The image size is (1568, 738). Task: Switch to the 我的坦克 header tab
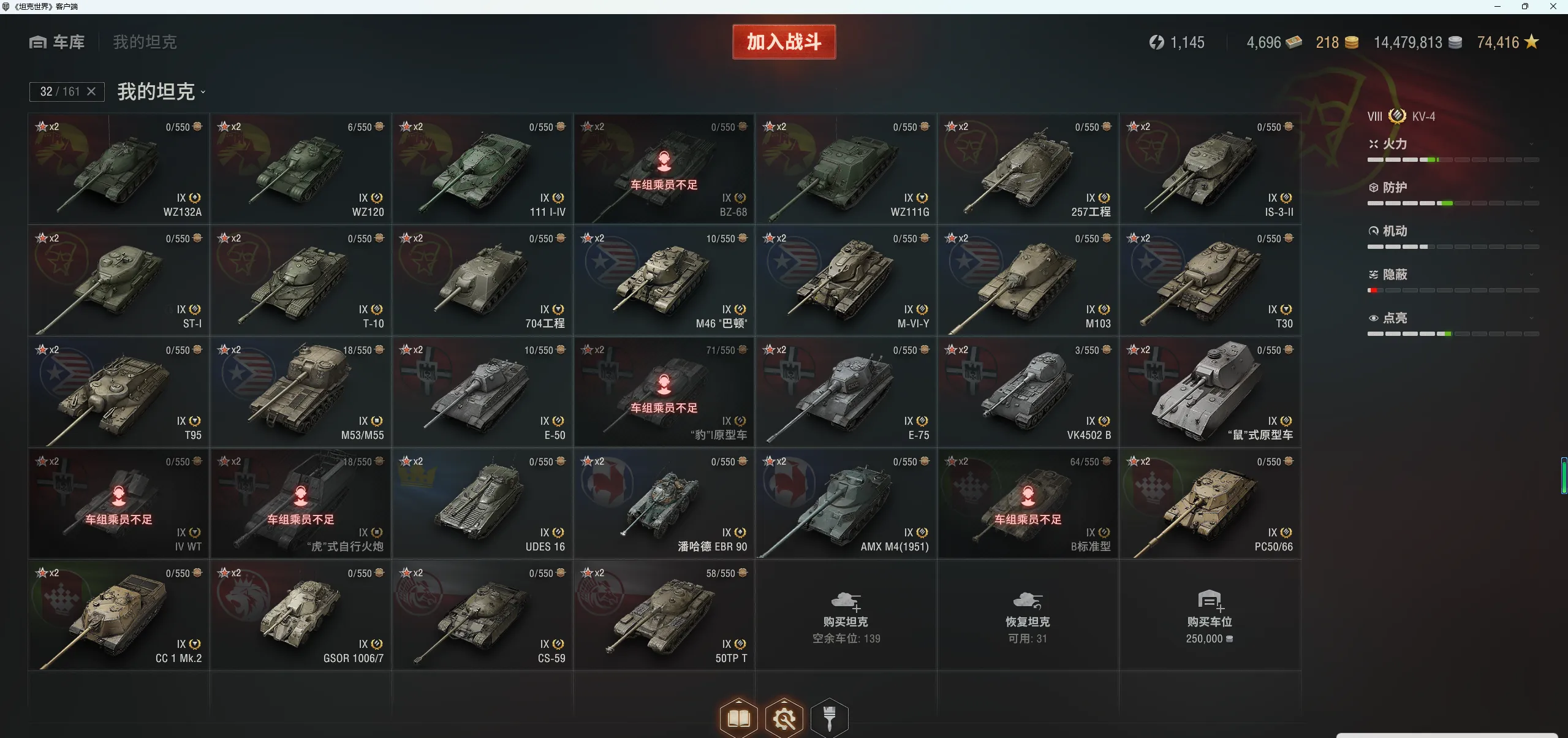[x=145, y=42]
